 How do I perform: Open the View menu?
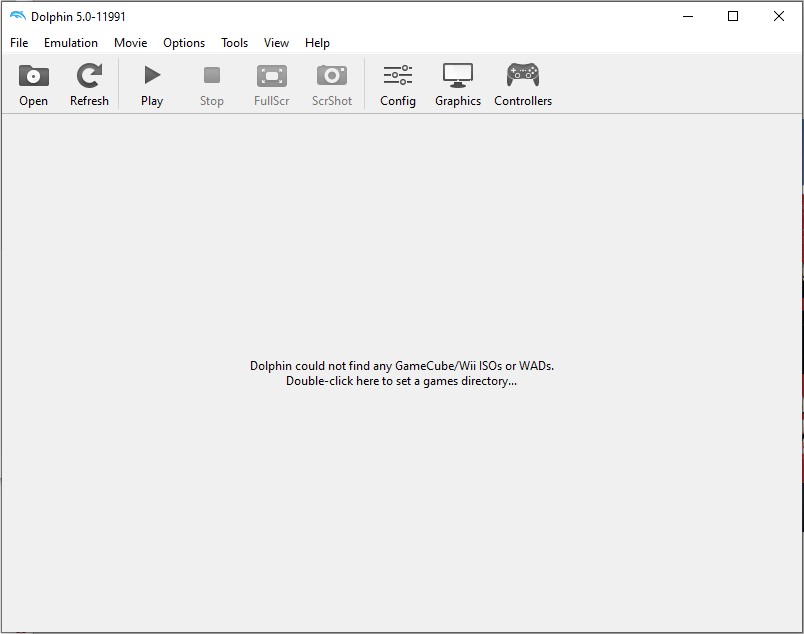(276, 43)
